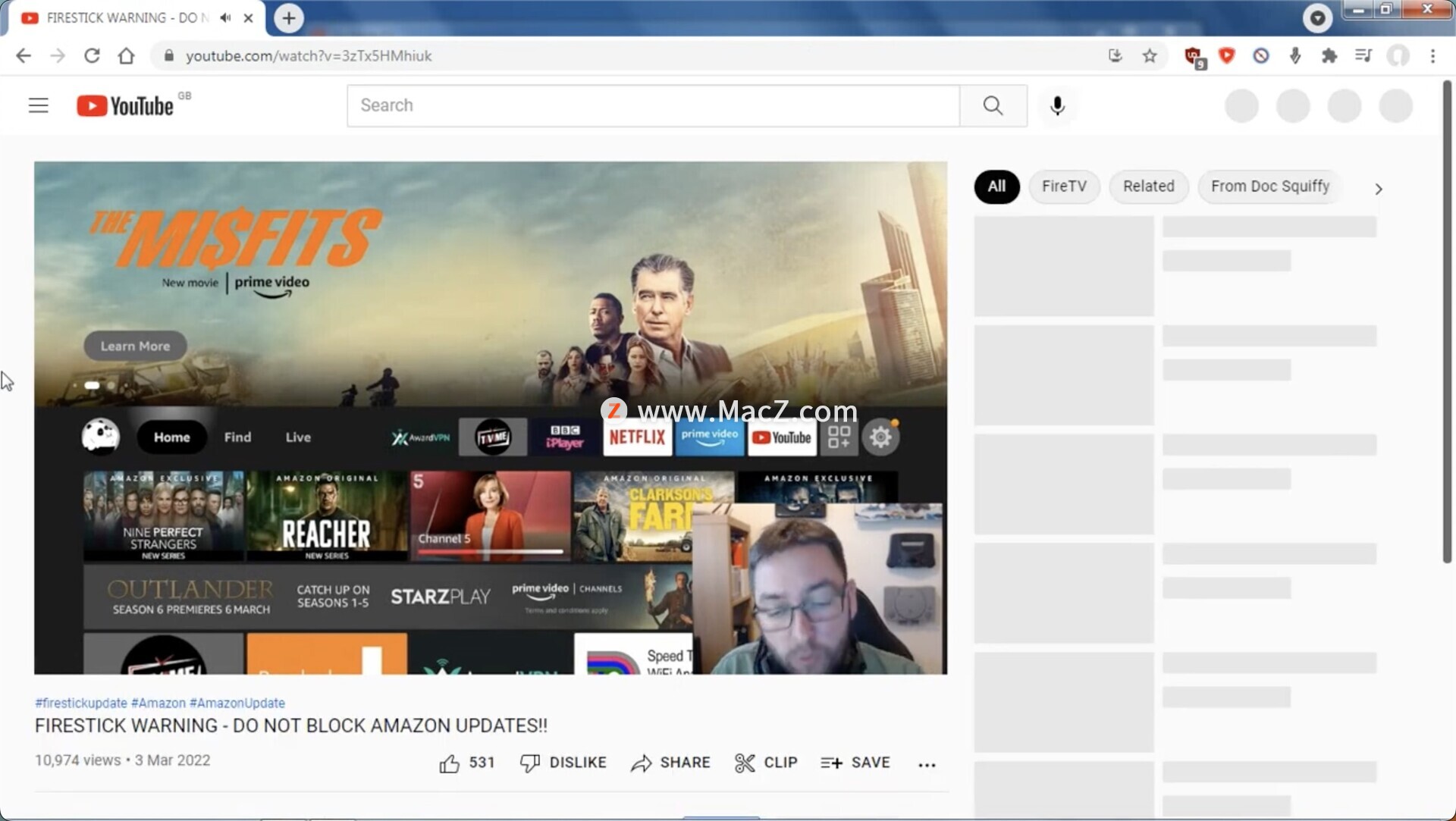Go to YouTube home via logo

(126, 105)
